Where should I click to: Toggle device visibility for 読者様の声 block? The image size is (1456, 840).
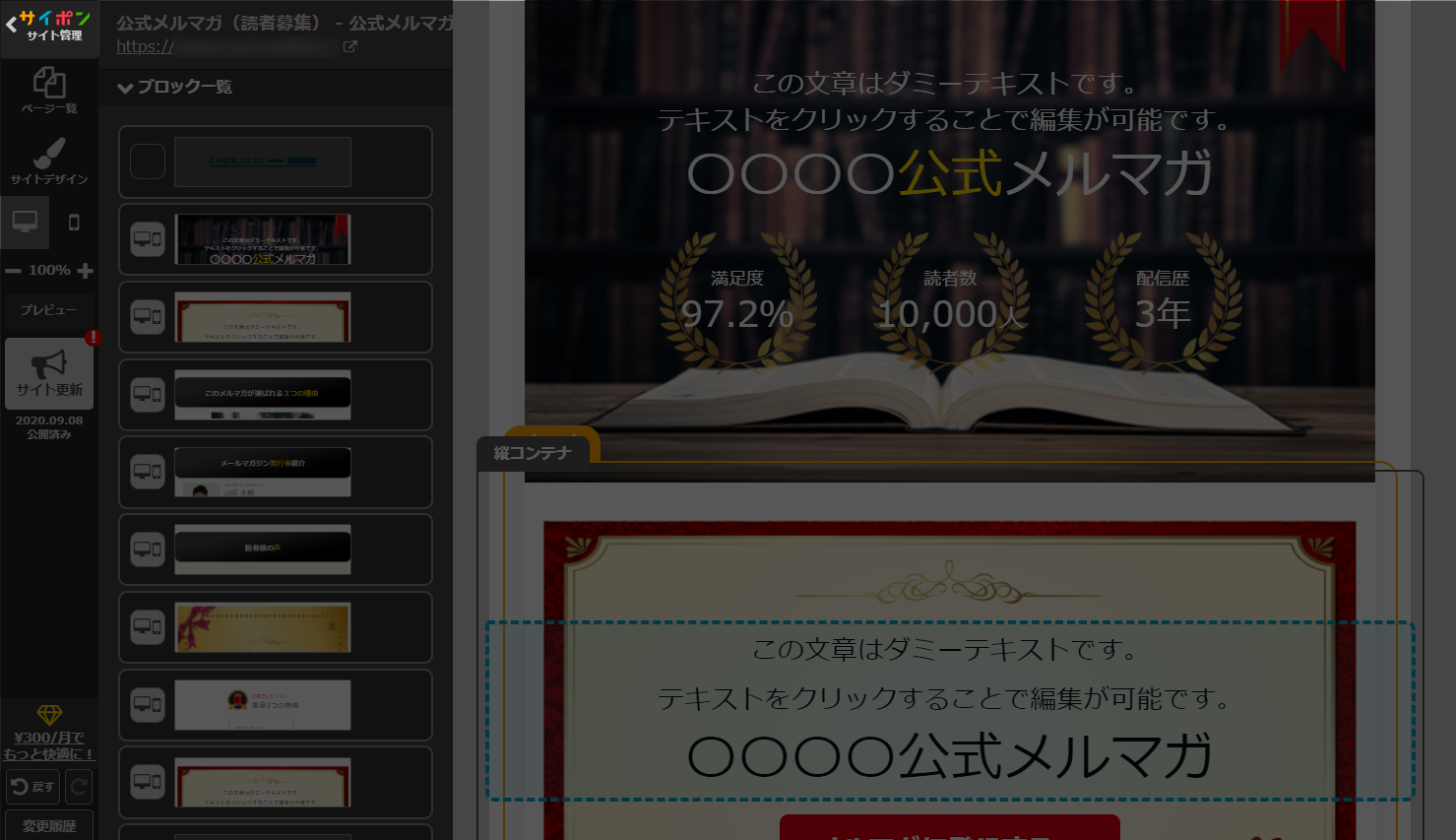point(148,549)
